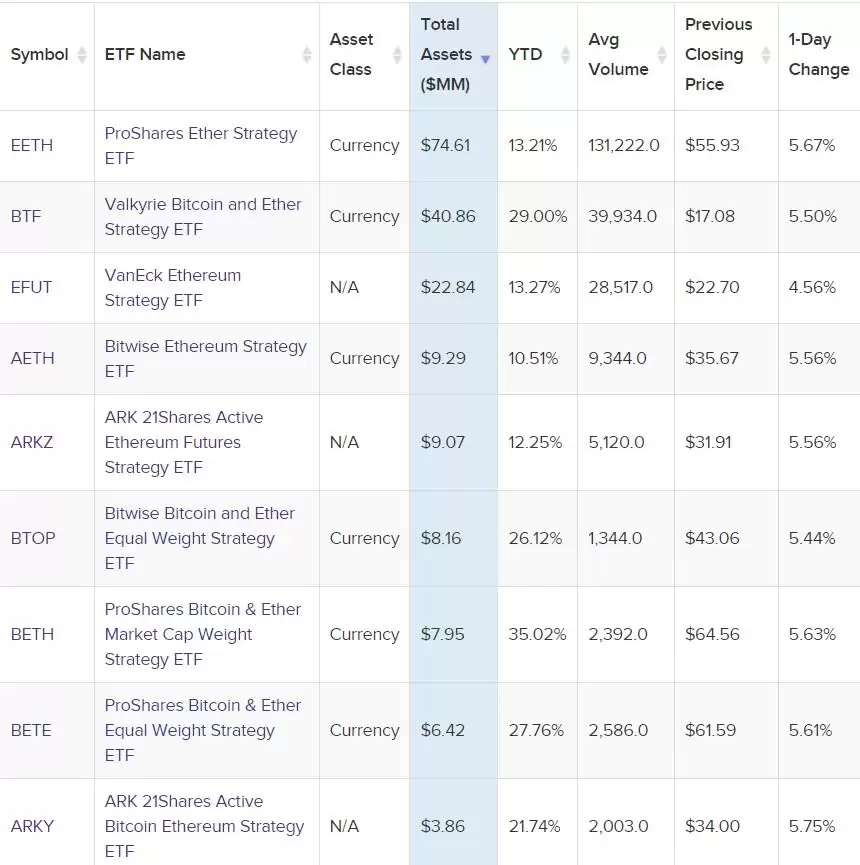Sort by Asset Class column arrows
This screenshot has width=860, height=865.
[397, 55]
